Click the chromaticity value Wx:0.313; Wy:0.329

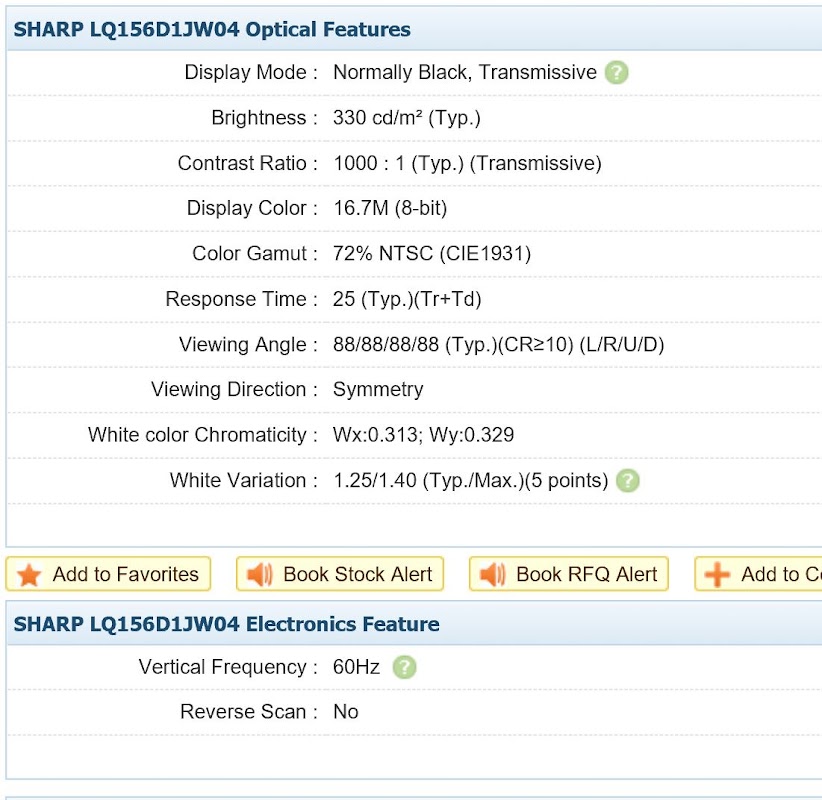tap(424, 435)
